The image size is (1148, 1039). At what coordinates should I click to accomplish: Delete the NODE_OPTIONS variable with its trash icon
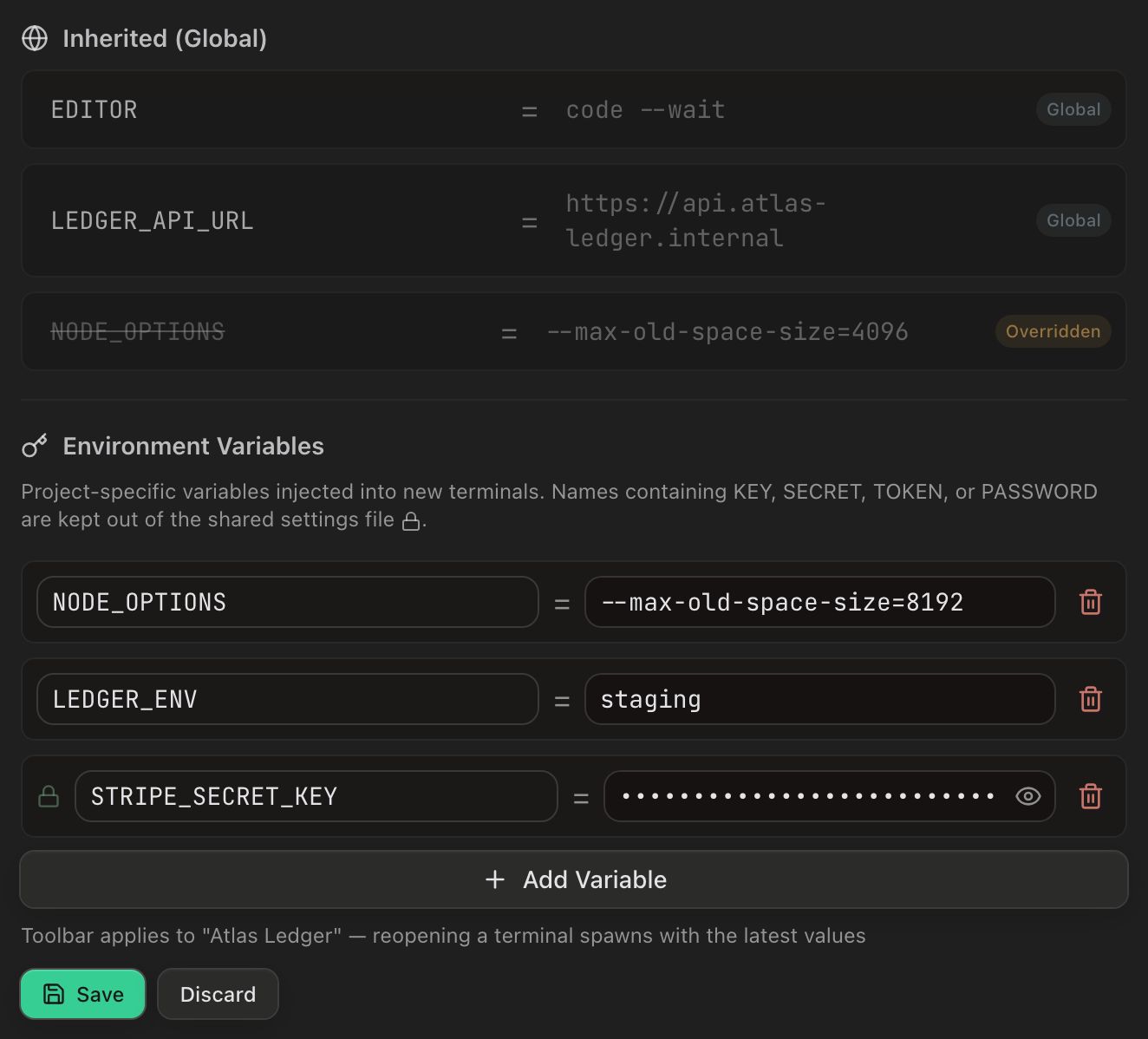pos(1090,602)
